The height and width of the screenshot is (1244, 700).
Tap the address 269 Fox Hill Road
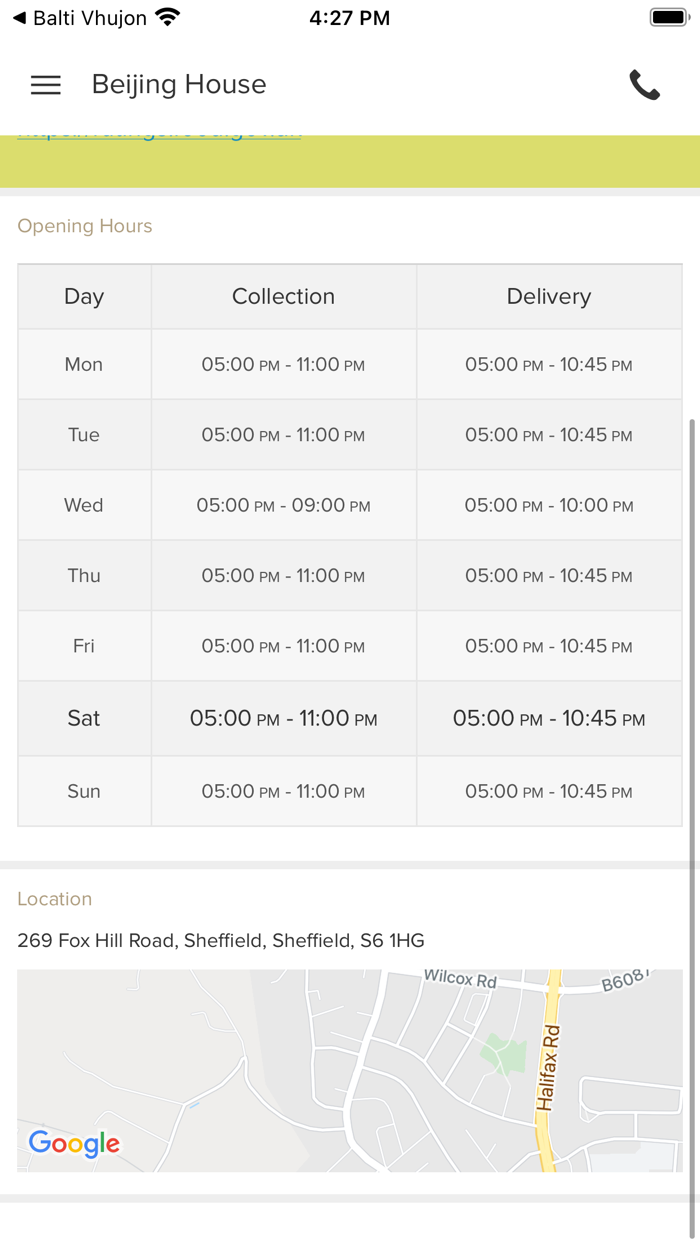(x=221, y=940)
